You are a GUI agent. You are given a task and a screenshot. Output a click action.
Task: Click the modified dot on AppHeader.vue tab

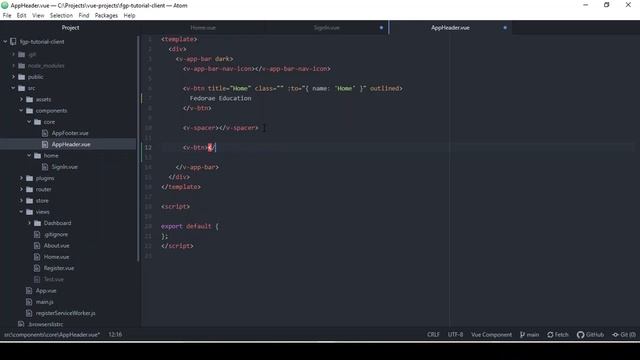point(505,28)
